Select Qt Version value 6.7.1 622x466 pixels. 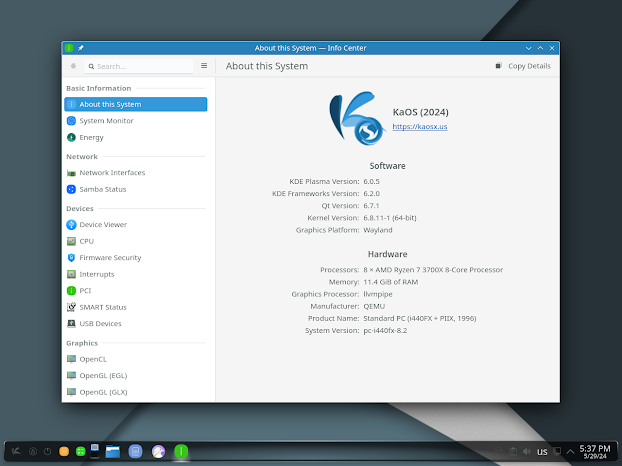pyautogui.click(x=371, y=206)
